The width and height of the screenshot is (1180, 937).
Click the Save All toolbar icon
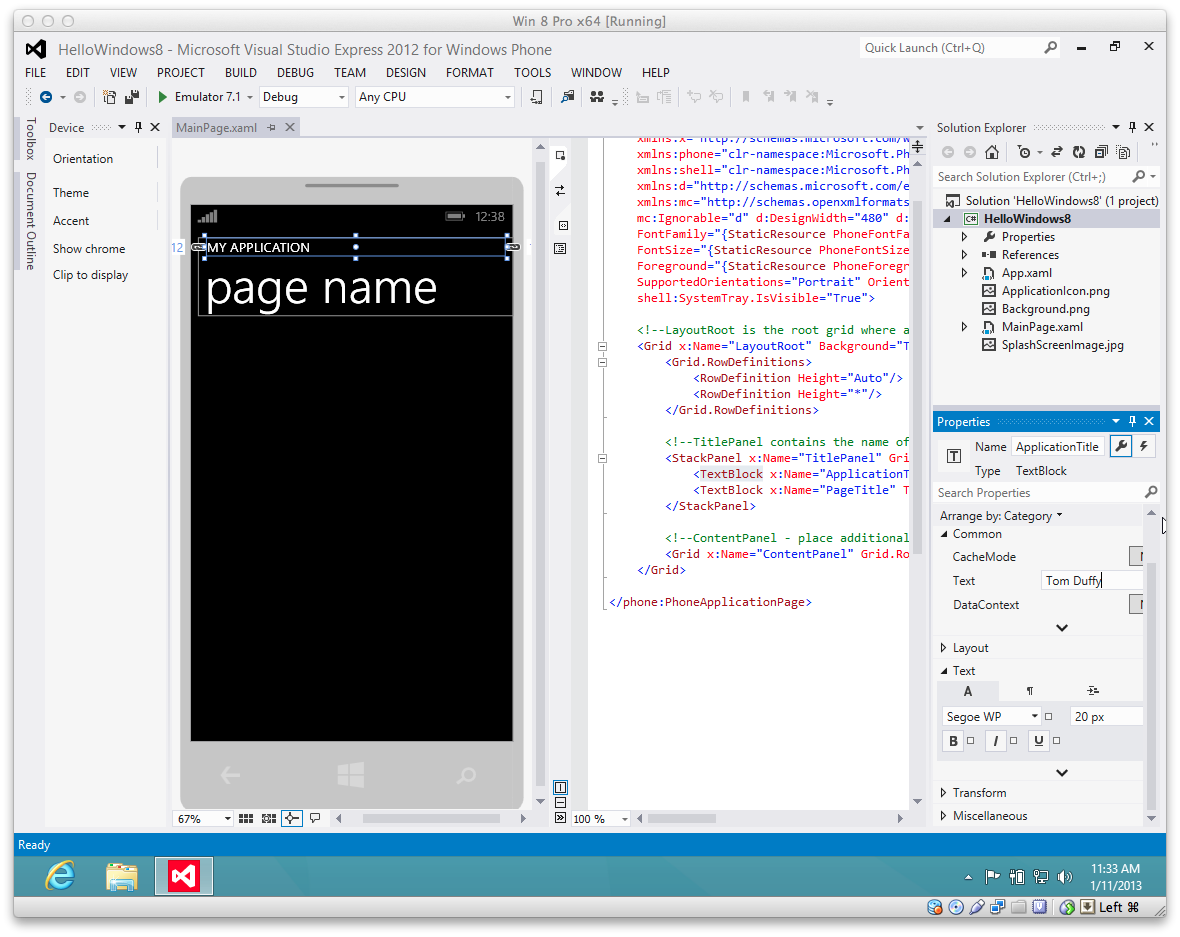[x=132, y=97]
